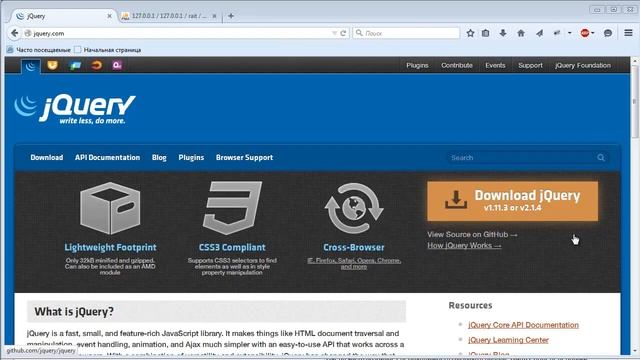Click Events in the top bar
Viewport: 640px width, 360px height.
[495, 65]
